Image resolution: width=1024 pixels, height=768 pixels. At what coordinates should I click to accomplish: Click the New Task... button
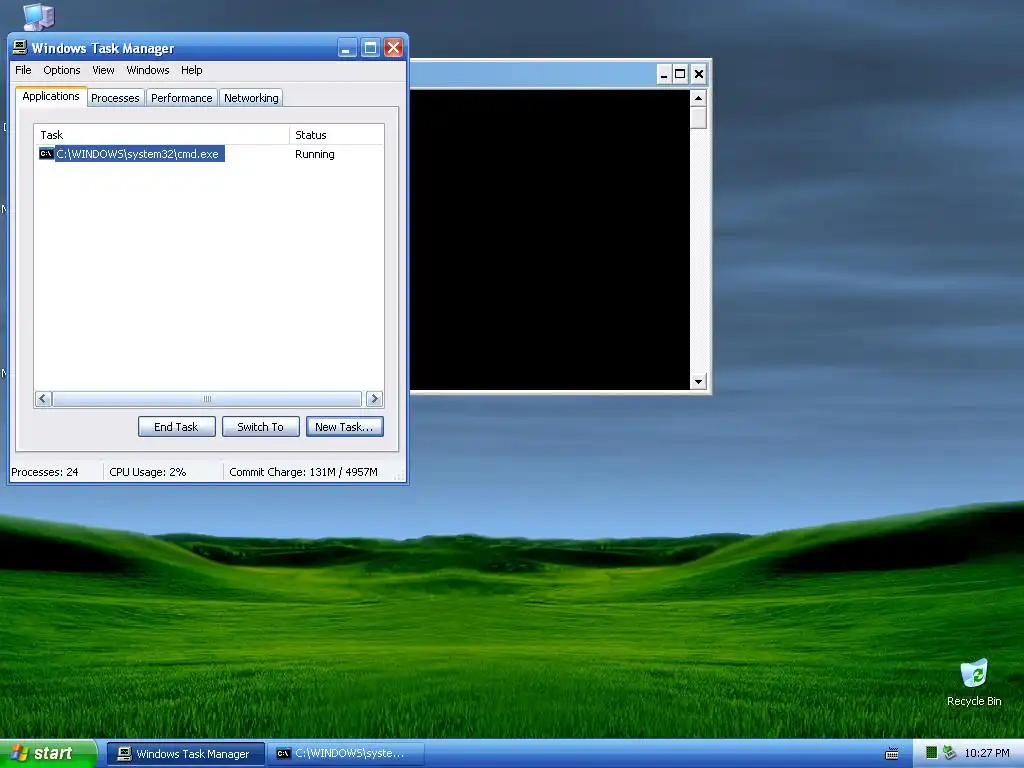pos(344,426)
